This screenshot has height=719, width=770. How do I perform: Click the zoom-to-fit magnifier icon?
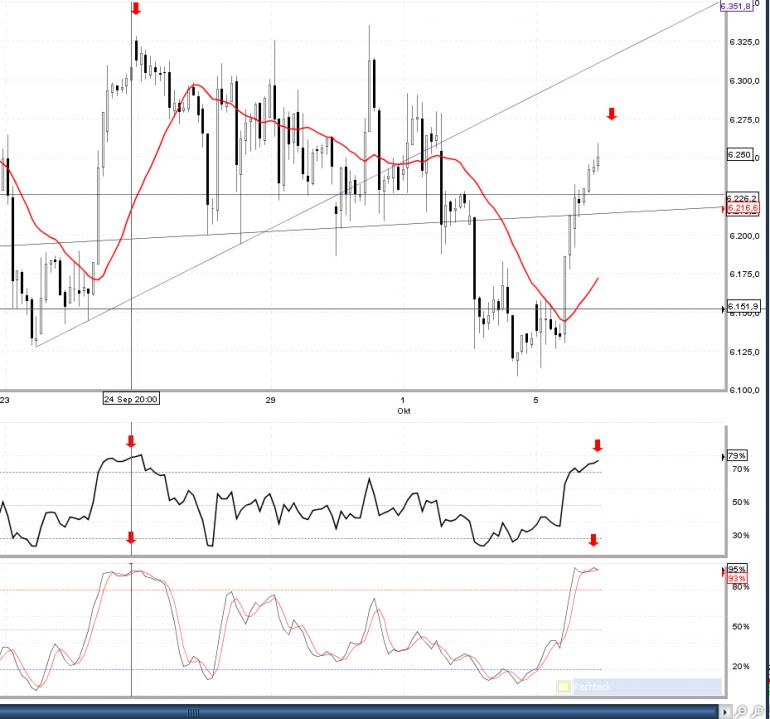tap(758, 711)
